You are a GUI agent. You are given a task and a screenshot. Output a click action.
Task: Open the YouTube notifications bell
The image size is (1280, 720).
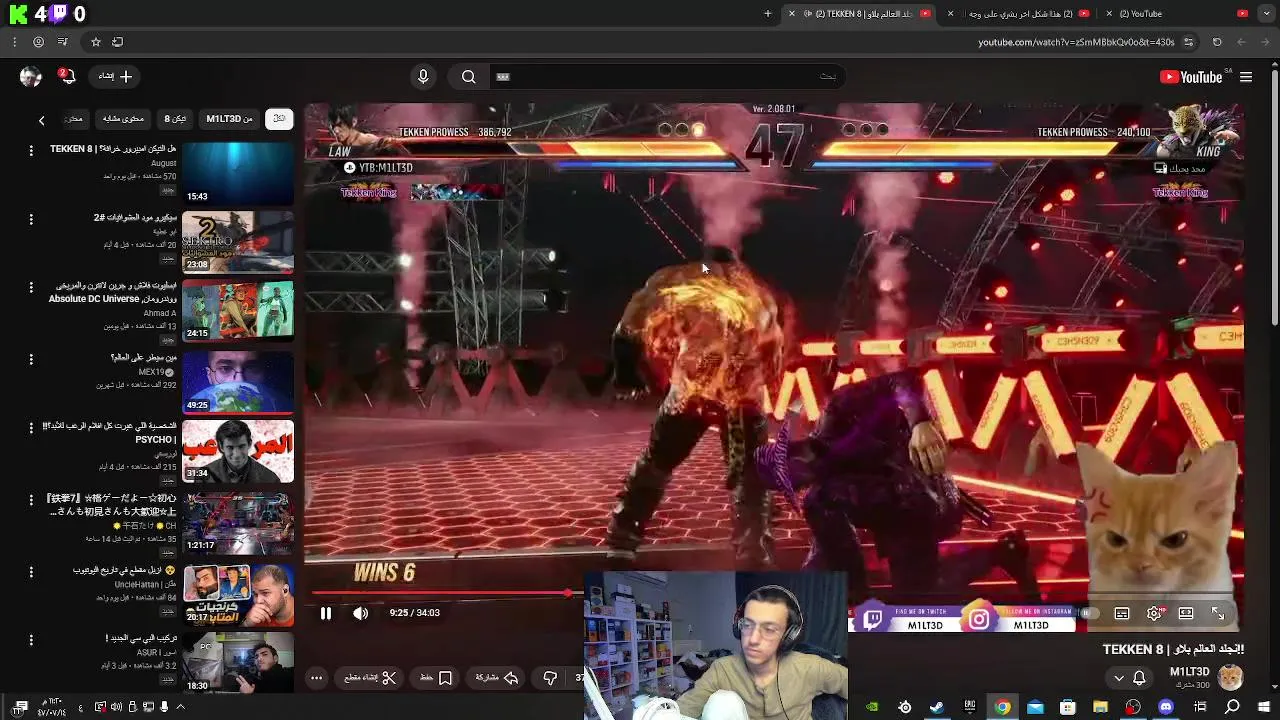(67, 76)
